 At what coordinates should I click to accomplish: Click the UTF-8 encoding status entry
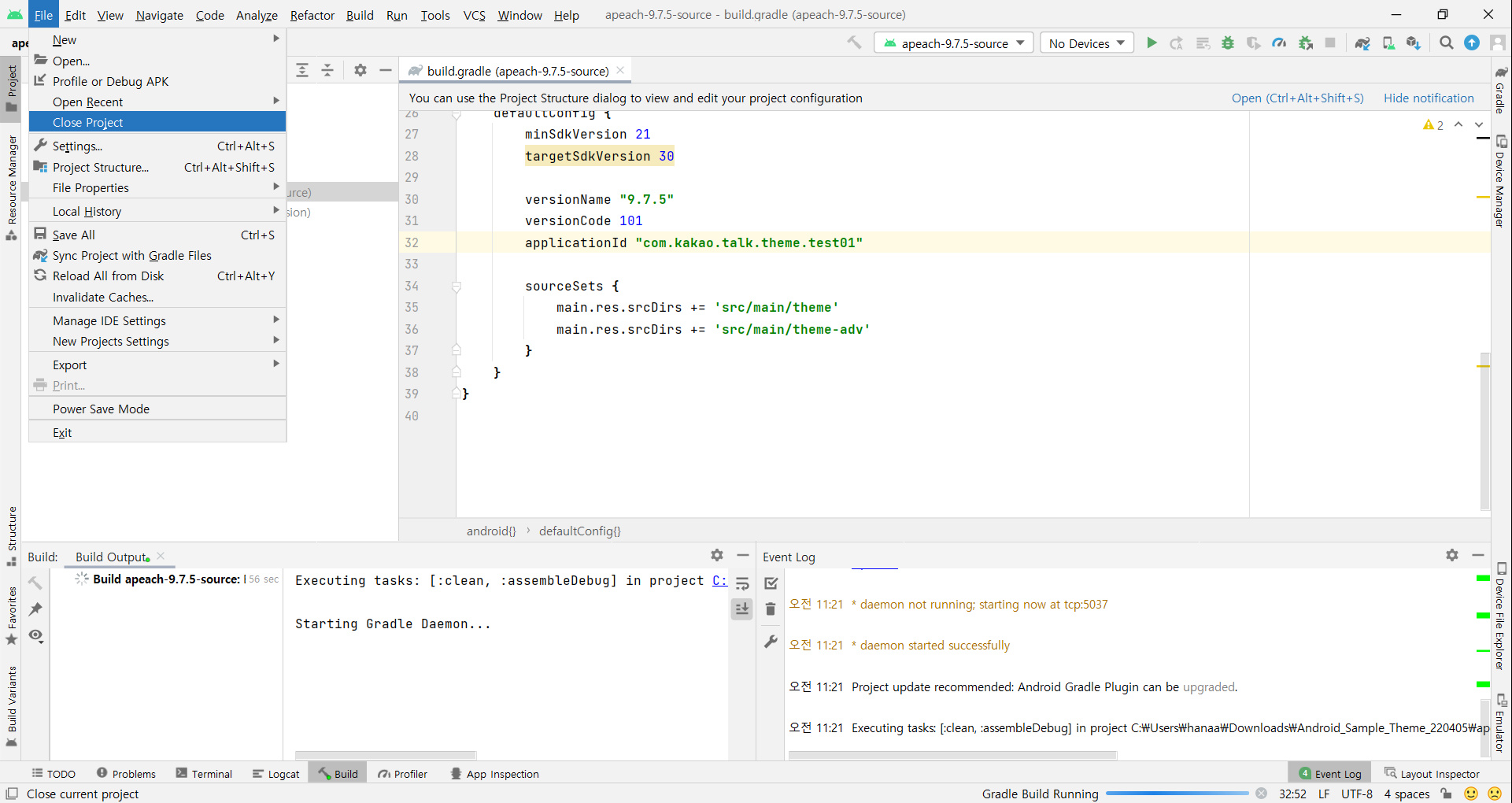1357,794
